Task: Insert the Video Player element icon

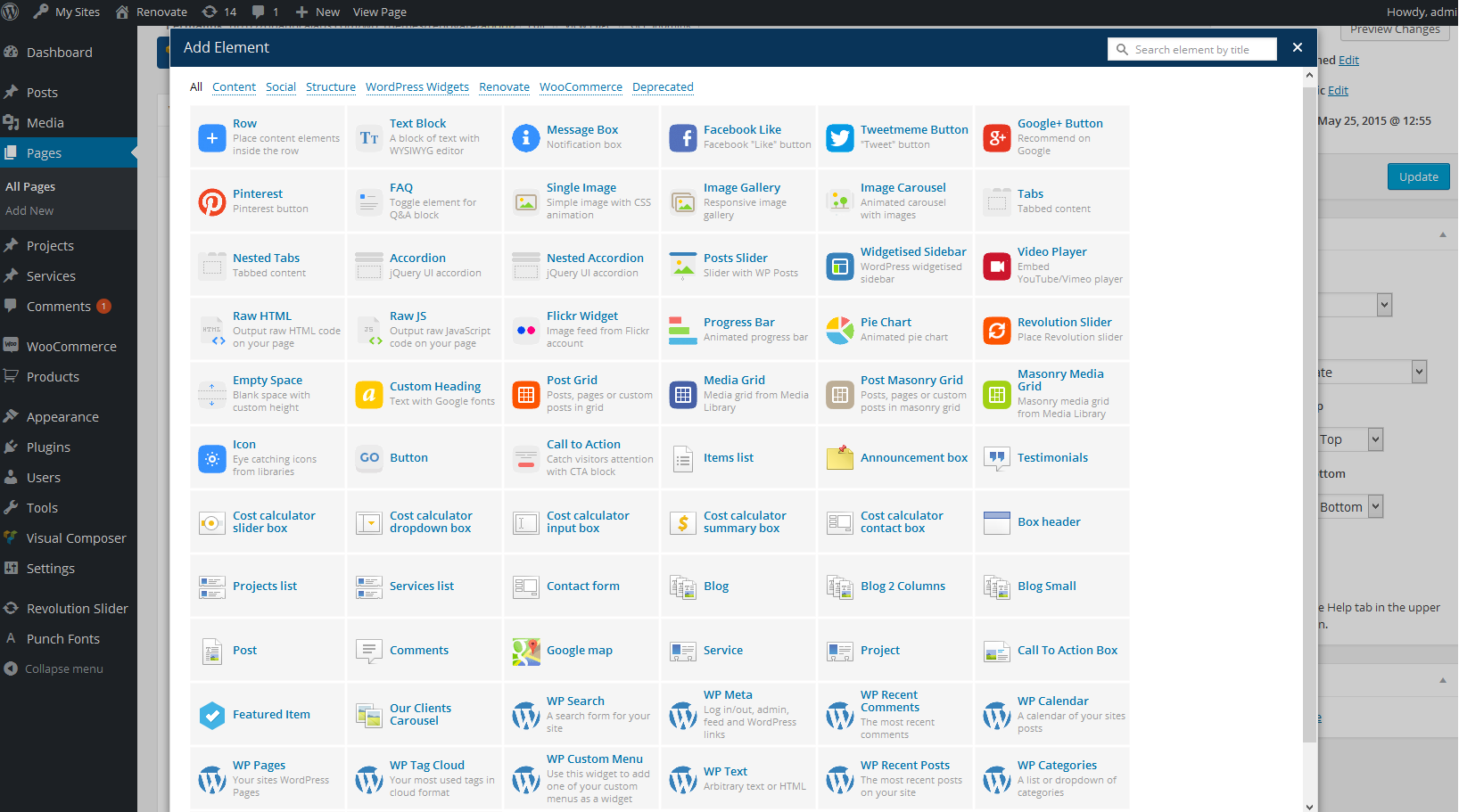Action: click(996, 267)
